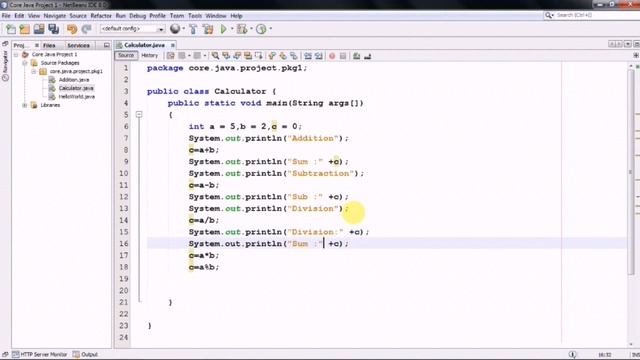This screenshot has width=640, height=360.
Task: Open the Profile Project dropdown arrow
Action: pos(270,29)
